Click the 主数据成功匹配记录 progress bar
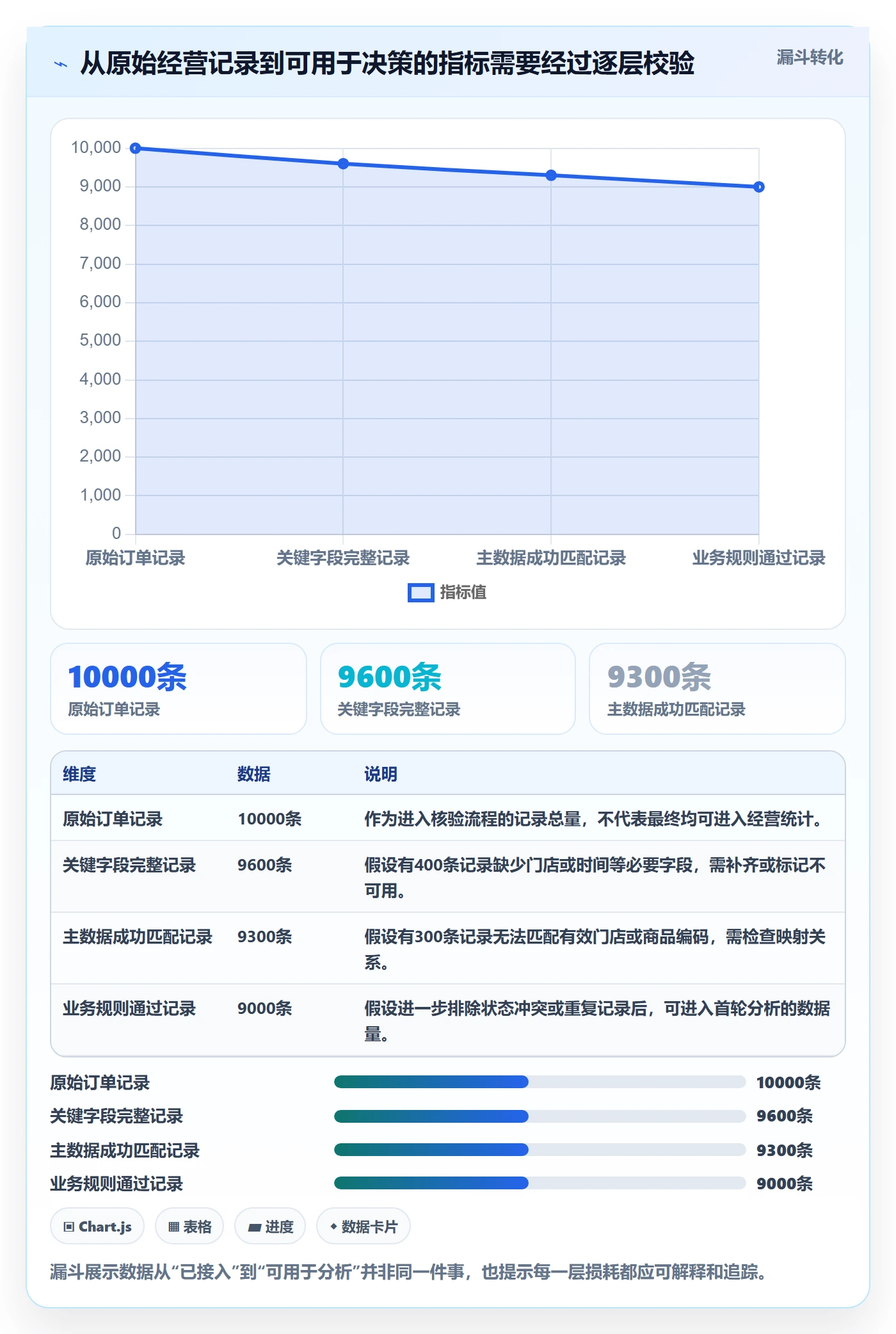The image size is (896, 1334). click(540, 1150)
